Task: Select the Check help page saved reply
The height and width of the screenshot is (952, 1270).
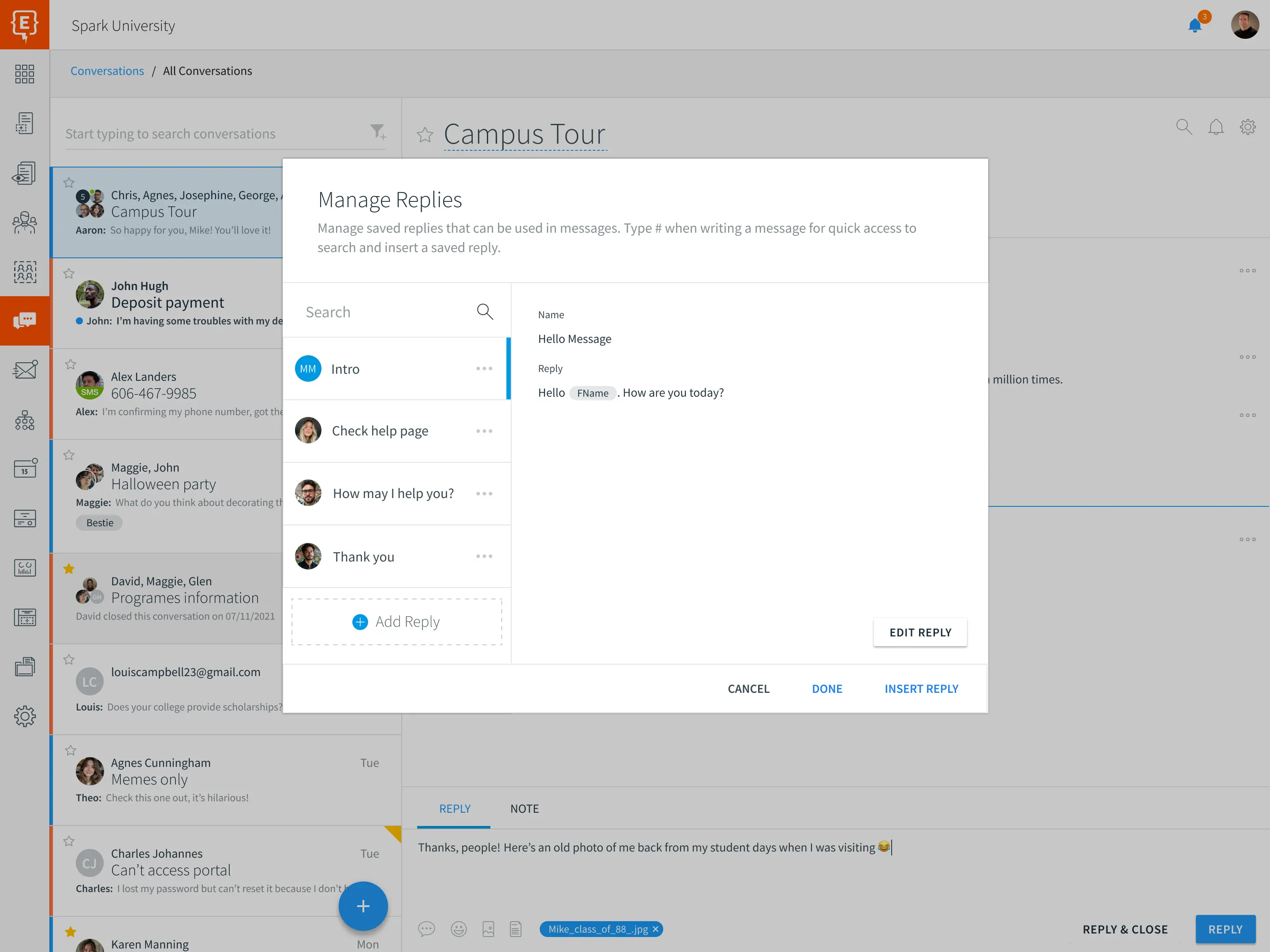Action: 397,431
